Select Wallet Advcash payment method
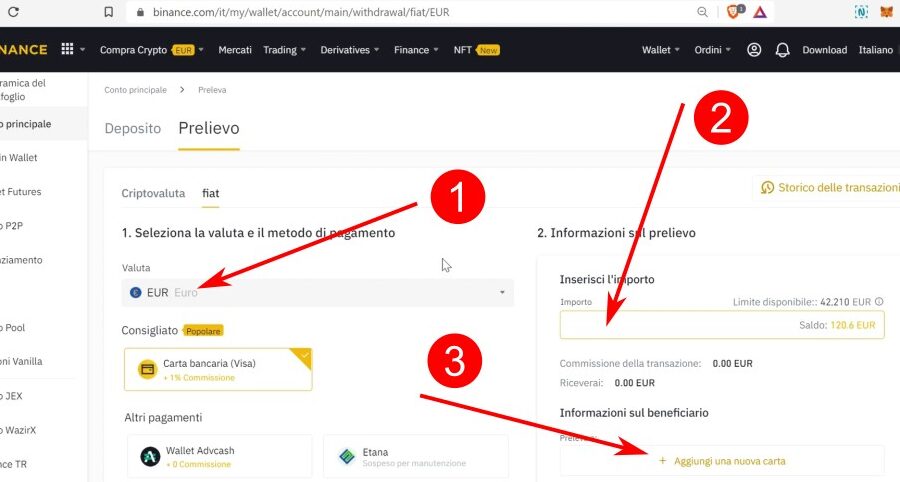The width and height of the screenshot is (900, 482). click(220, 457)
